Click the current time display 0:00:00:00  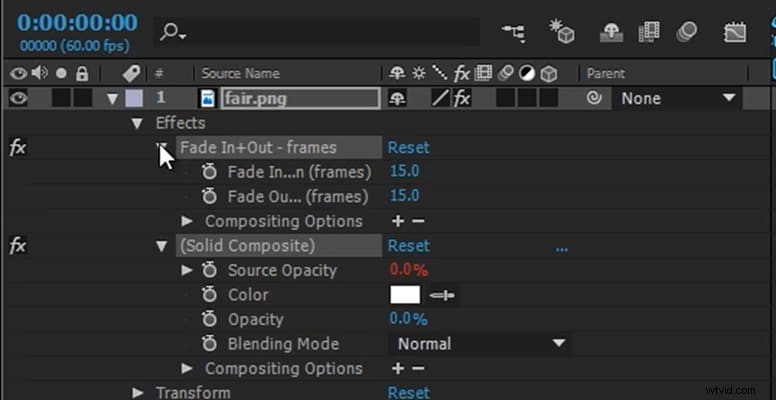click(77, 23)
